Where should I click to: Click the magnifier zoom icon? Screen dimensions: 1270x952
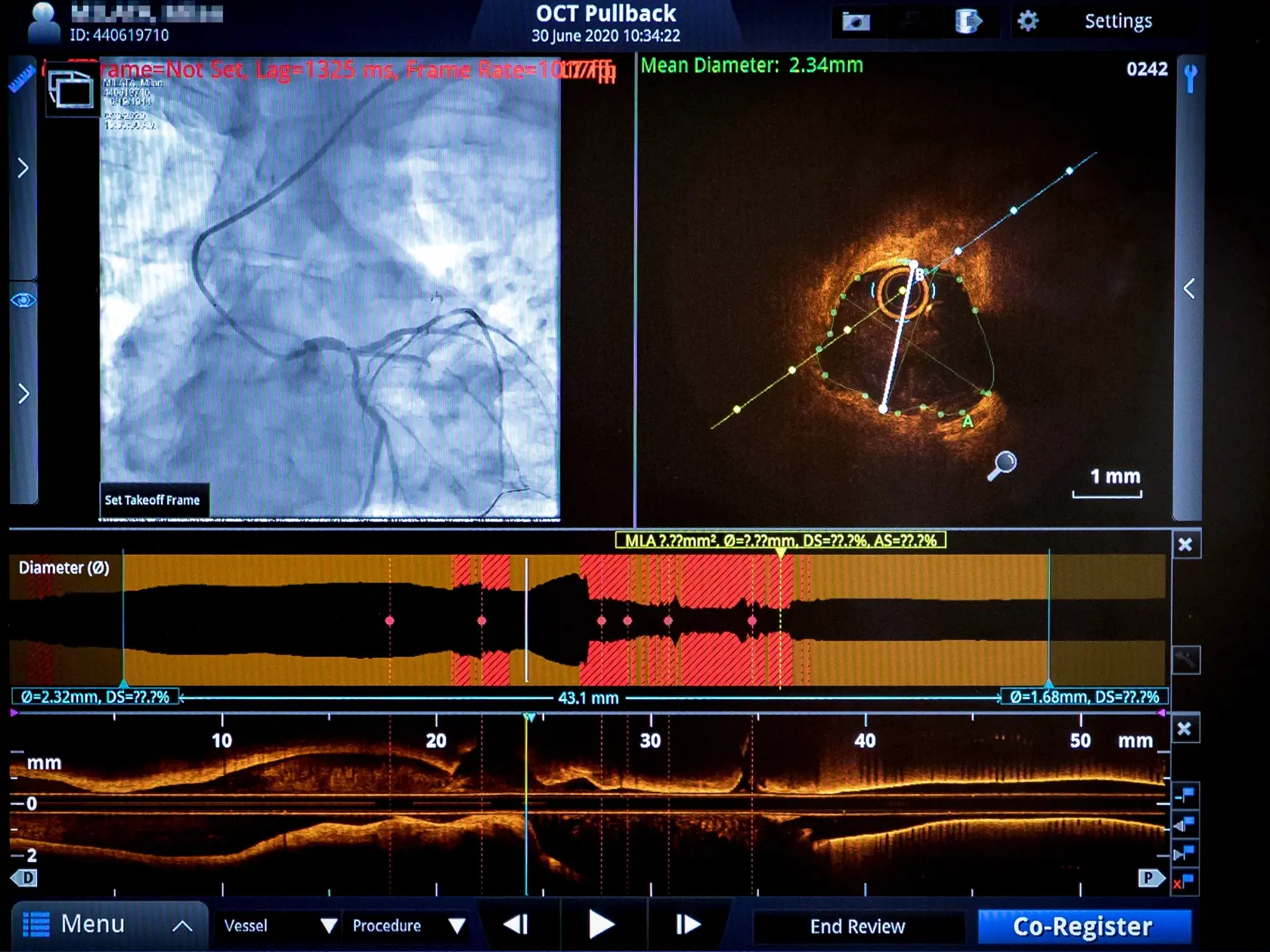pos(1002,465)
